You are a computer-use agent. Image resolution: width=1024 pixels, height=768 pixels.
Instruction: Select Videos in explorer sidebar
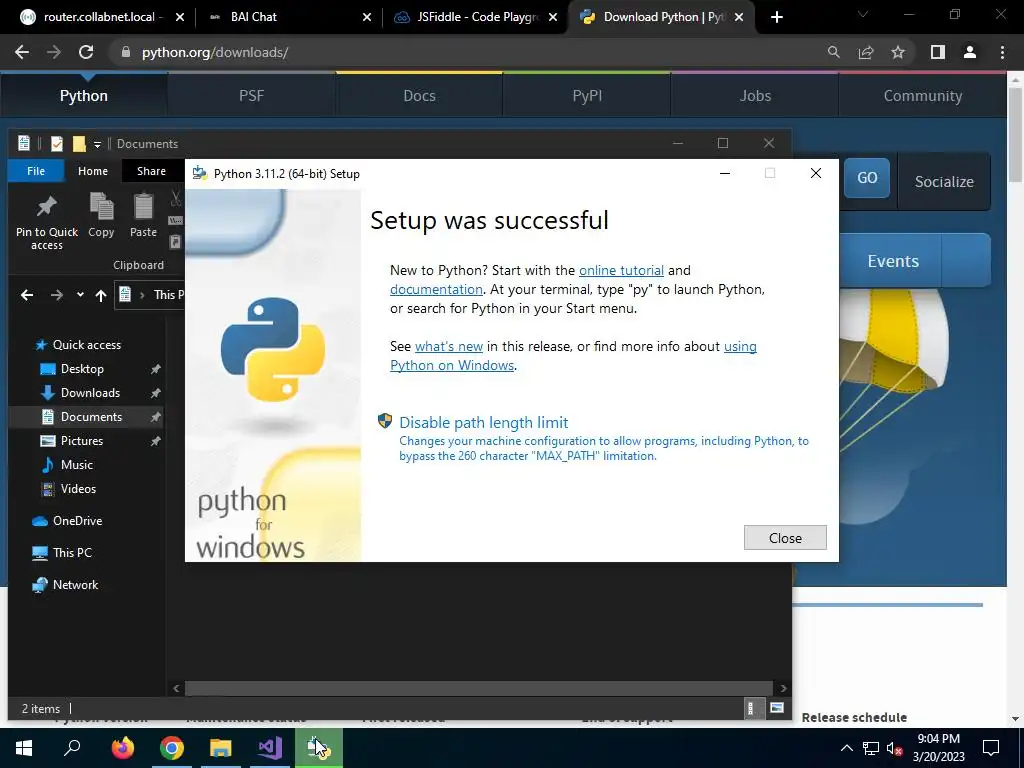point(78,488)
